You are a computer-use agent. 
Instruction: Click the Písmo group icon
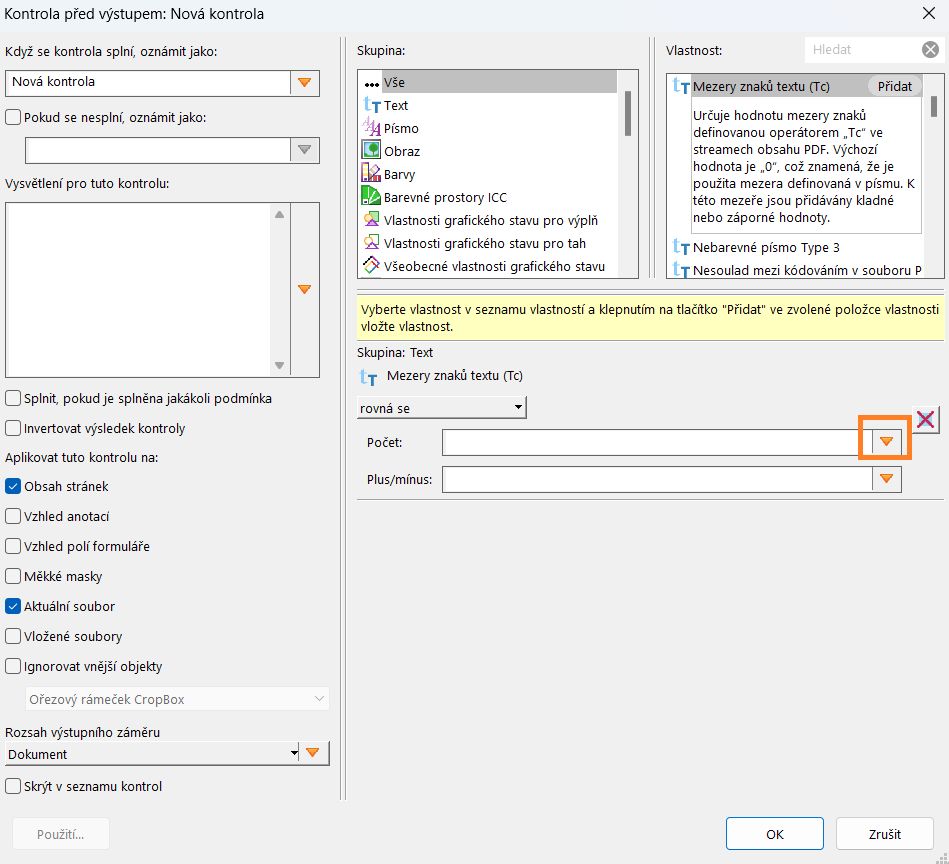pos(371,128)
